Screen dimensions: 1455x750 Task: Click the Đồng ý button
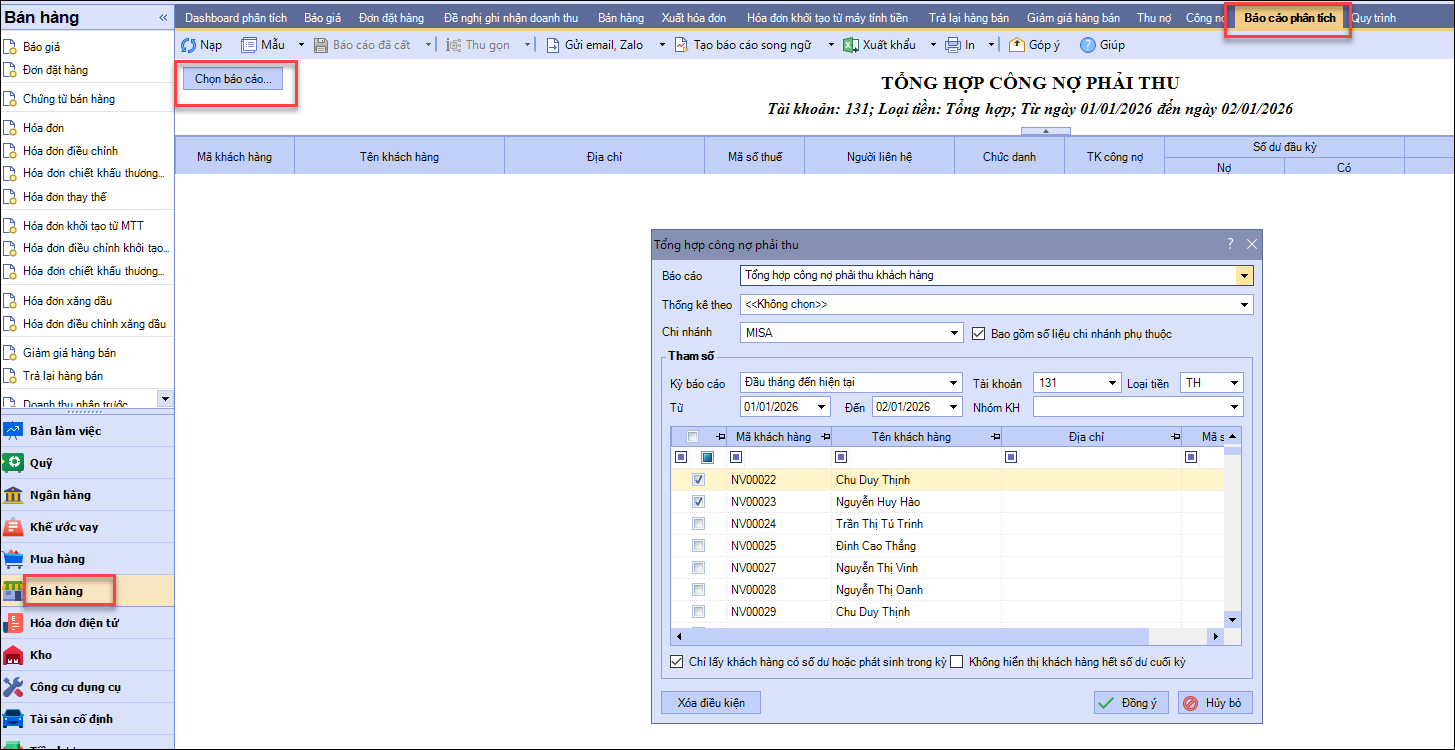pyautogui.click(x=1130, y=703)
